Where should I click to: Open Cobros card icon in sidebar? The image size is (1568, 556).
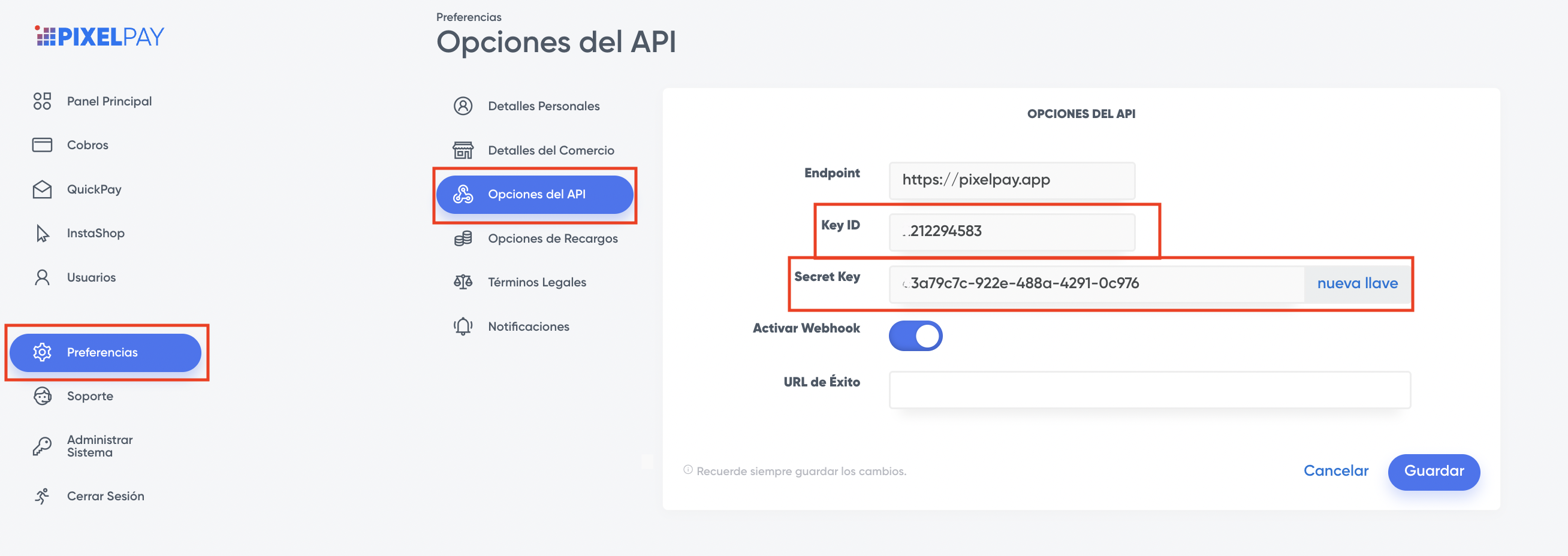point(42,145)
